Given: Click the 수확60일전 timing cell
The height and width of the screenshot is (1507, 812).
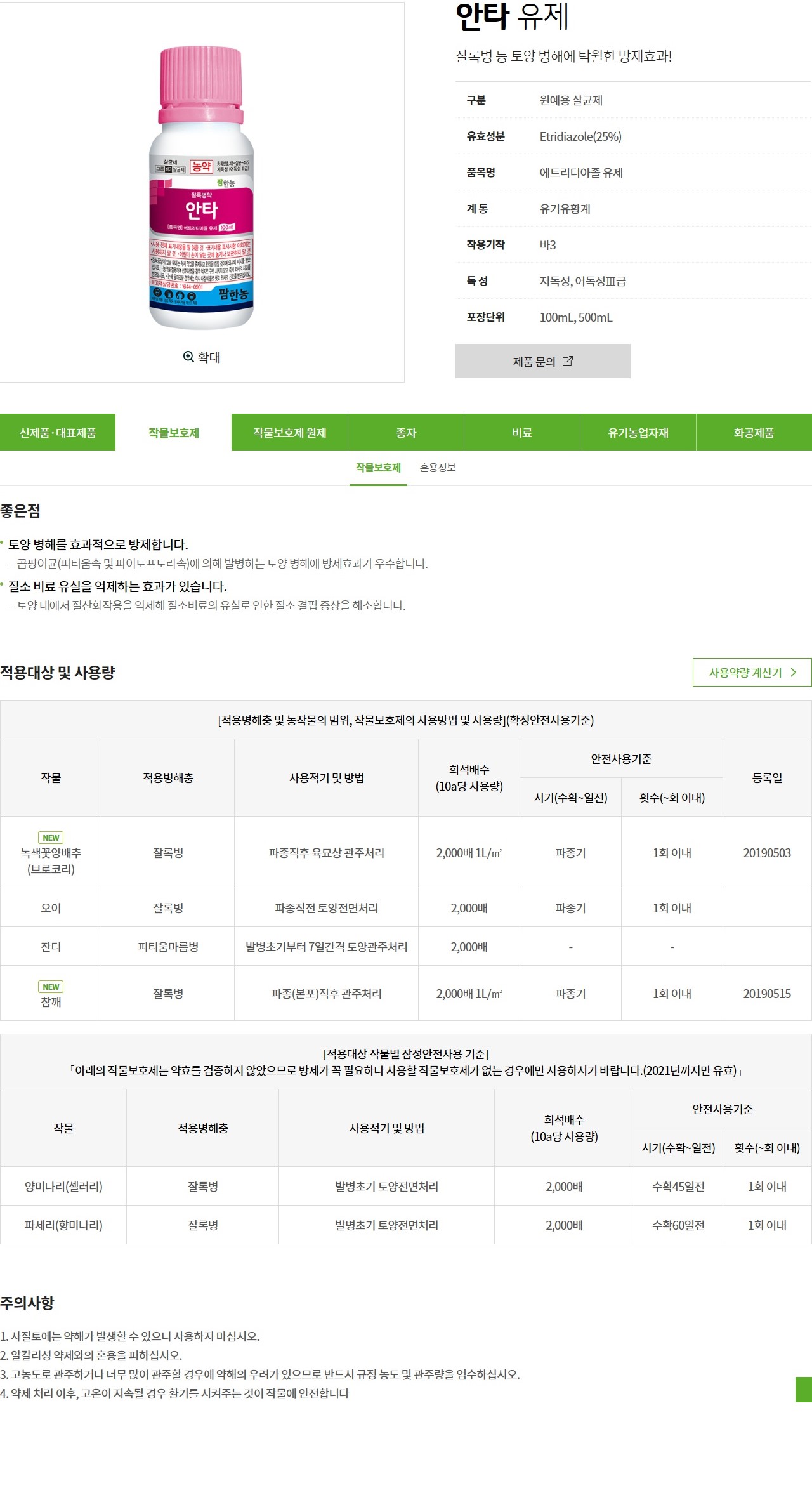Looking at the screenshot, I should 679,1225.
